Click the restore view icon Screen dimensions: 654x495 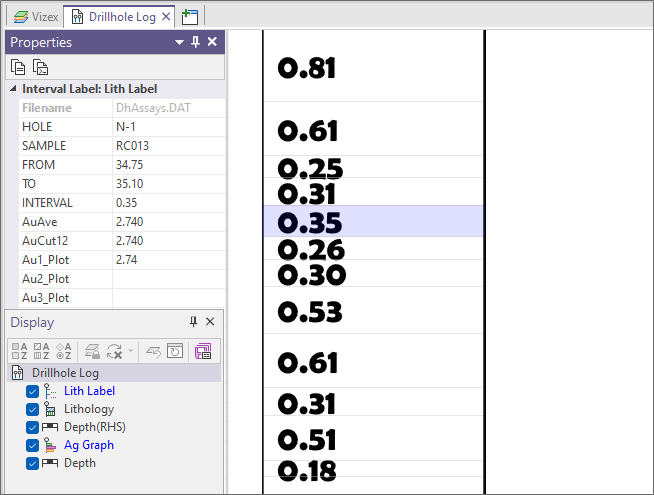[x=175, y=351]
